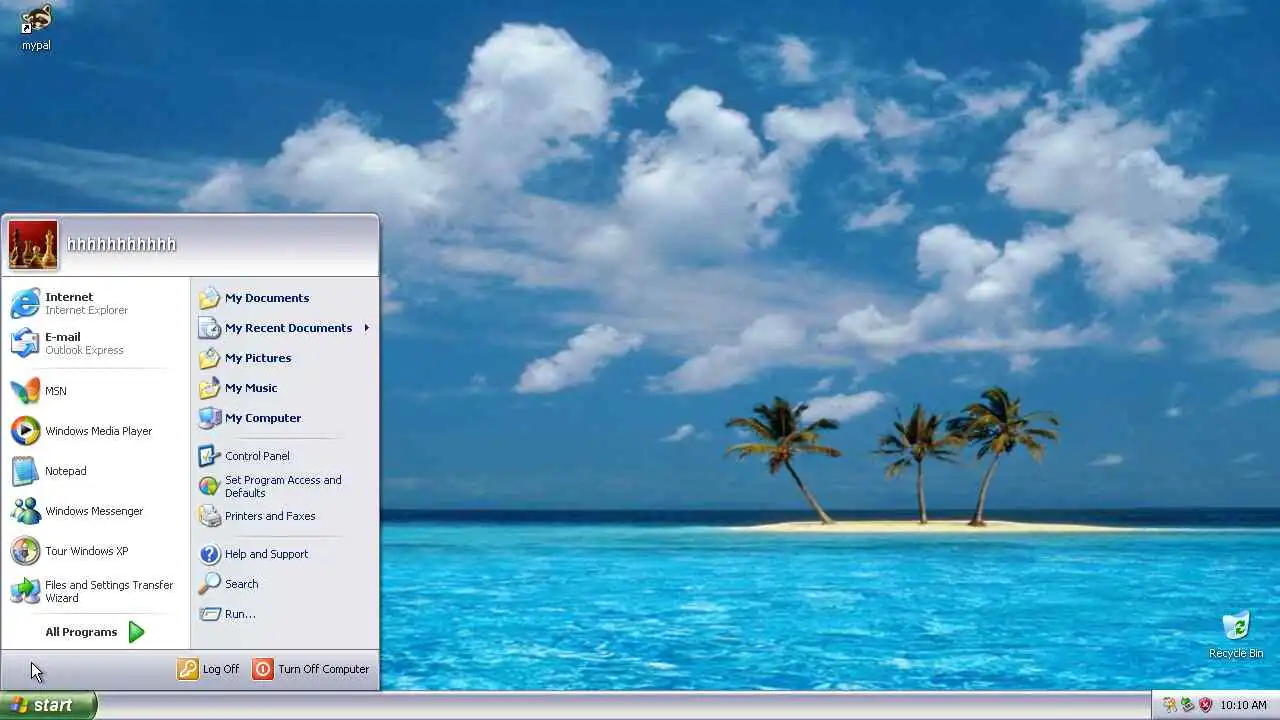
Task: Open Notepad from the pinned list
Action: 96,471
